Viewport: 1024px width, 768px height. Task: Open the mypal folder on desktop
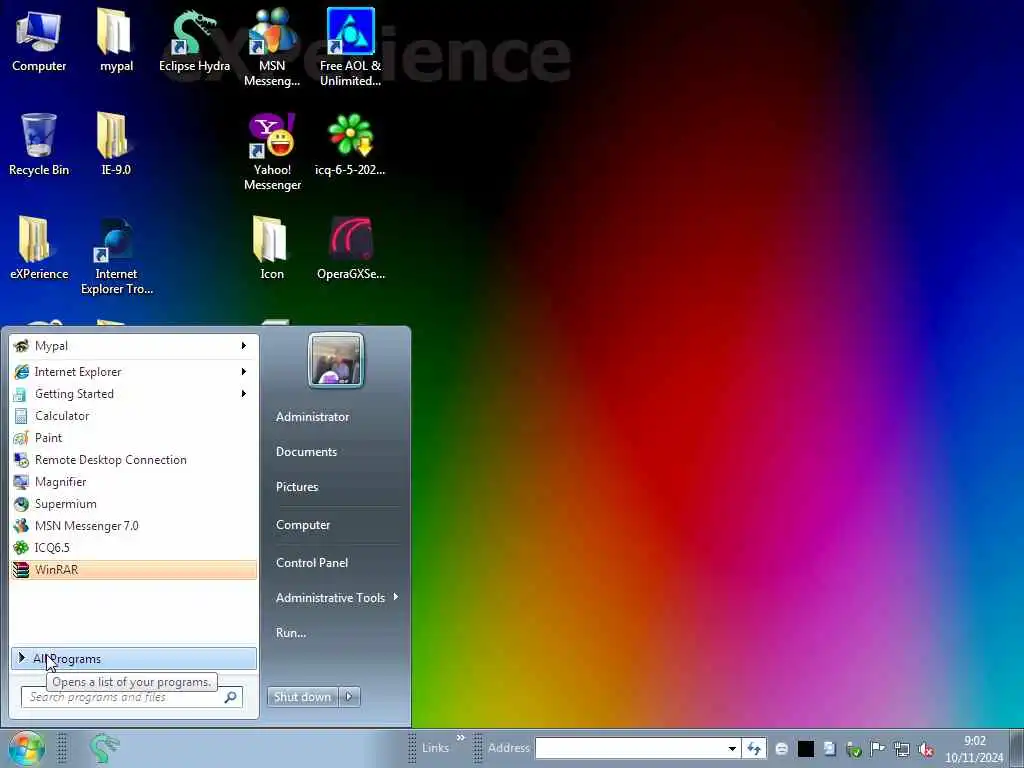coord(116,40)
